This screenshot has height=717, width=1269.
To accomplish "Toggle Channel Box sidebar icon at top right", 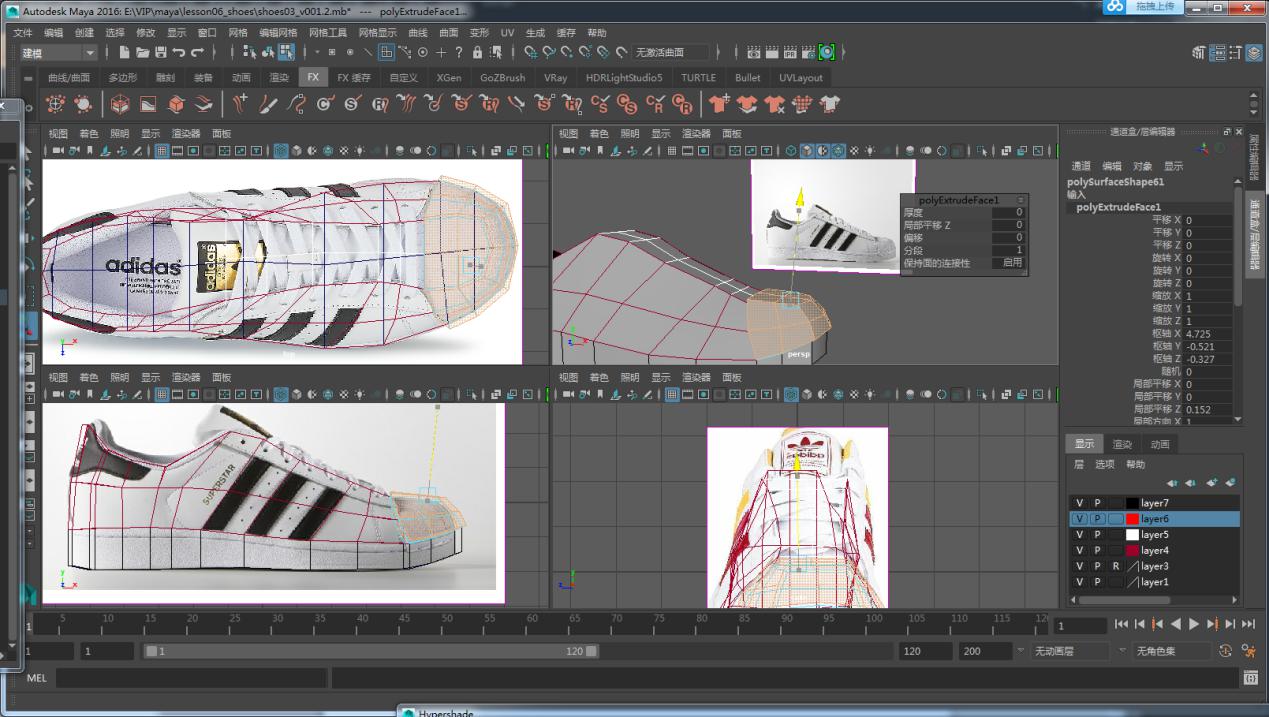I will 1253,52.
